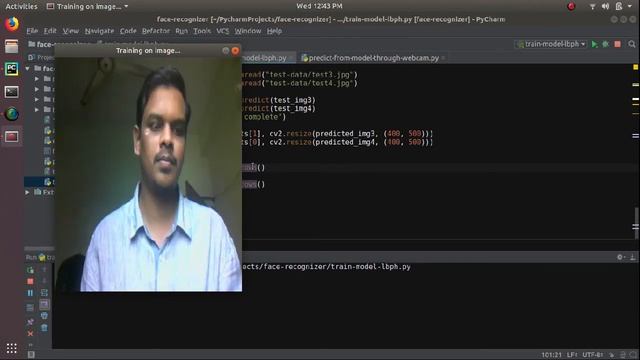
Task: Open the Training on image... app menu
Action: point(87,6)
